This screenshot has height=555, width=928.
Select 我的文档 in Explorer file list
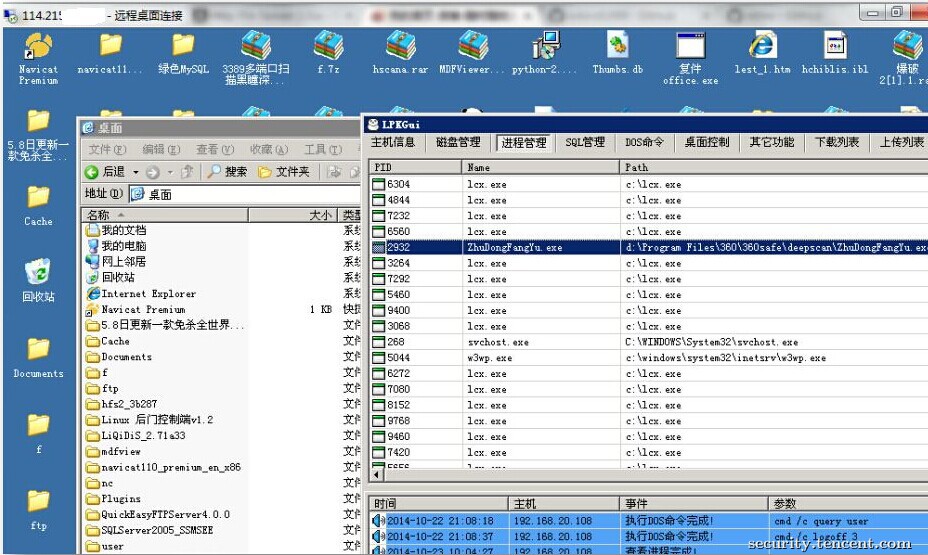tap(116, 230)
